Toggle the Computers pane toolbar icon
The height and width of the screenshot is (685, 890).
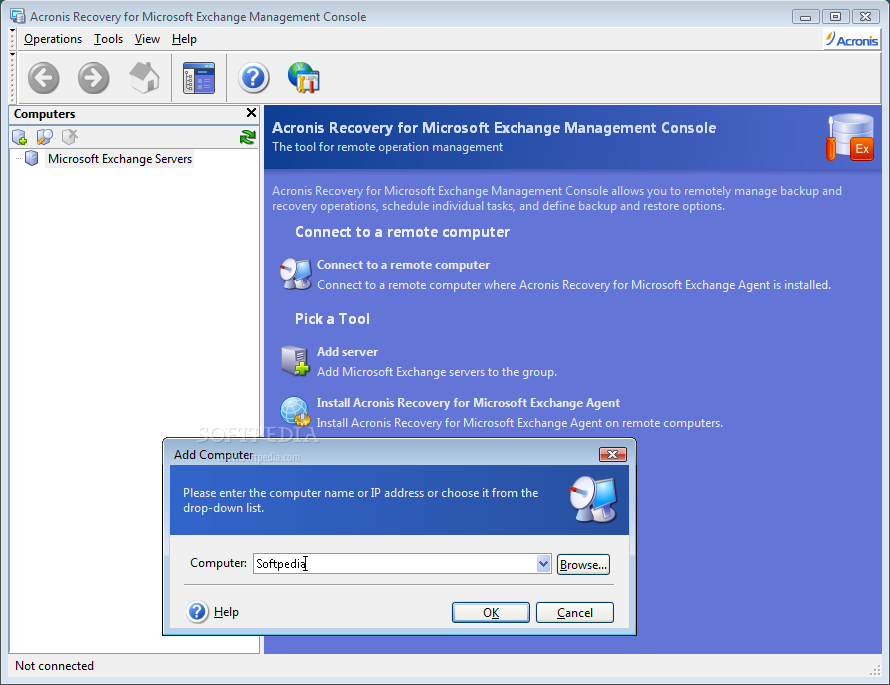[199, 78]
